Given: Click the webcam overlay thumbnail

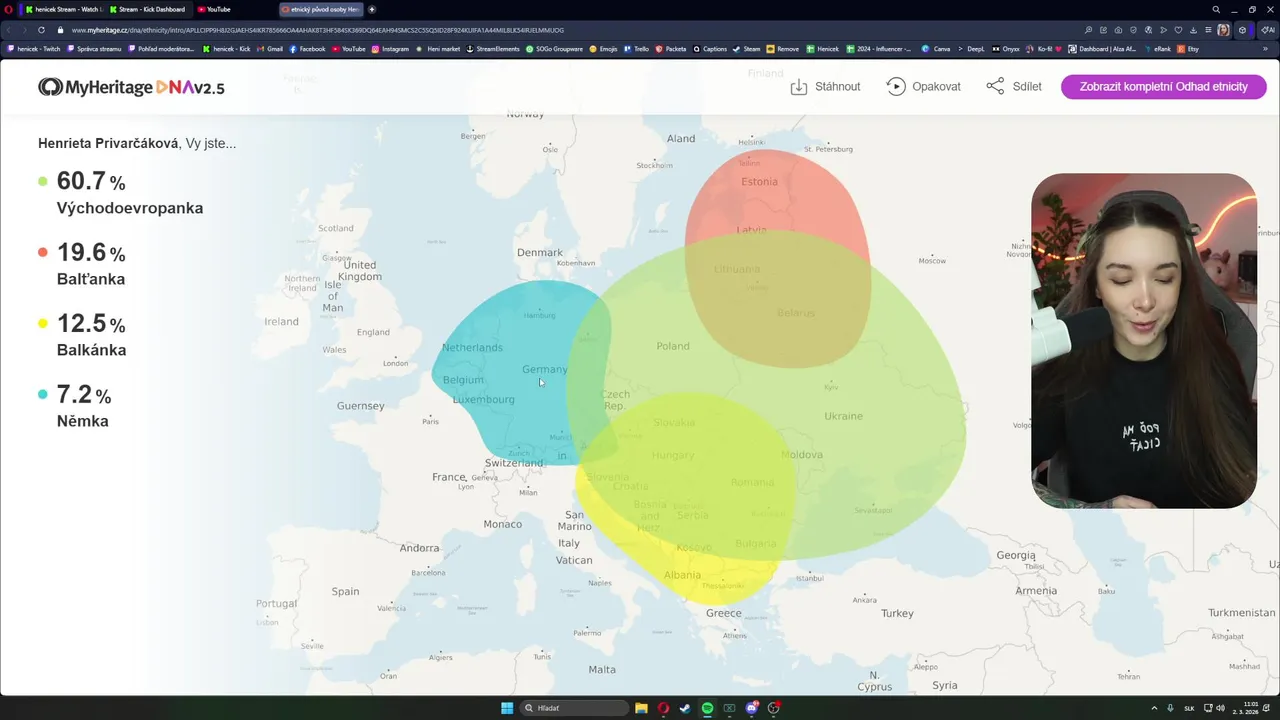Looking at the screenshot, I should 1144,341.
